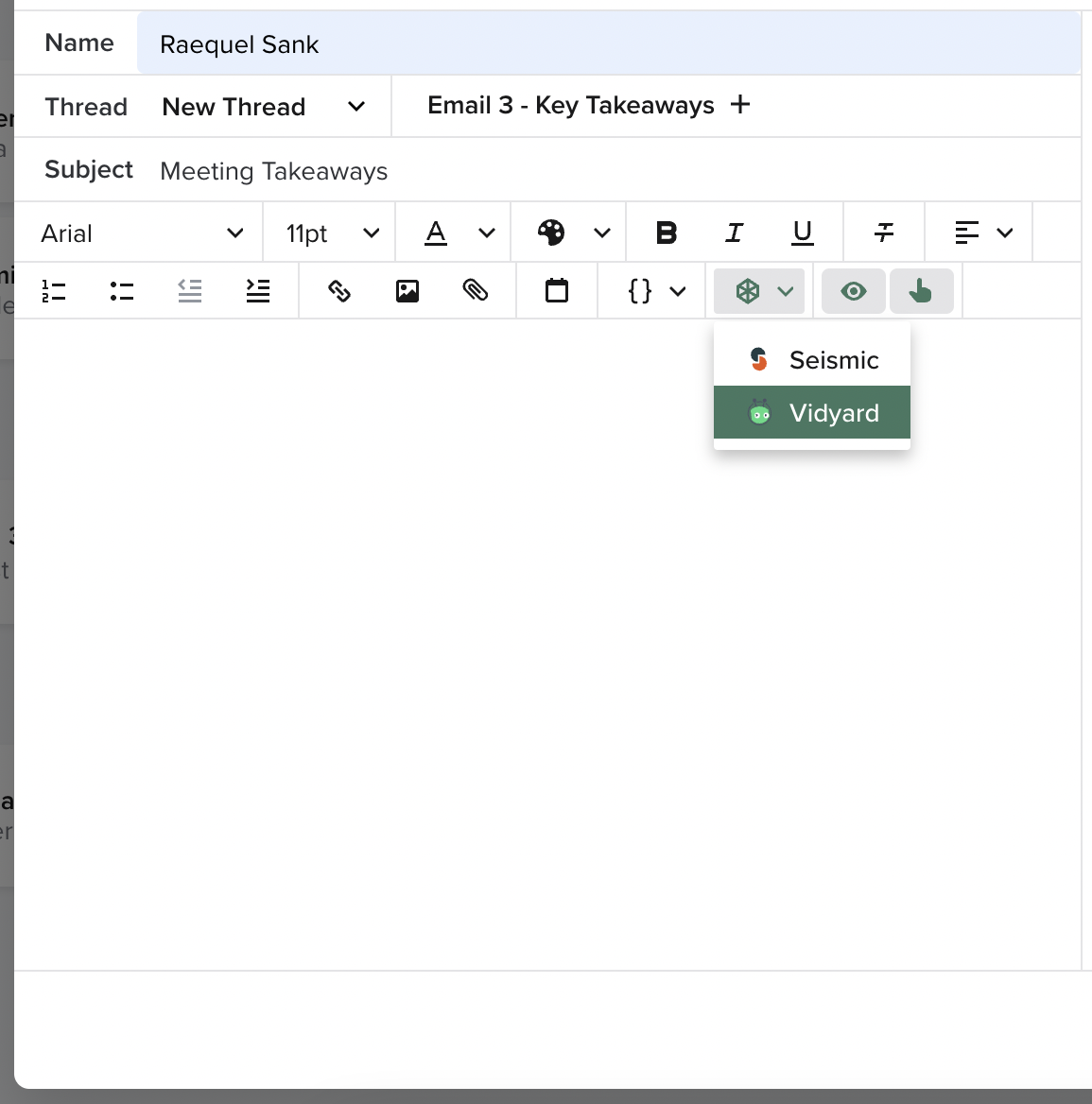The height and width of the screenshot is (1104, 1092).
Task: Attach a file using the paperclip icon
Action: click(x=477, y=291)
